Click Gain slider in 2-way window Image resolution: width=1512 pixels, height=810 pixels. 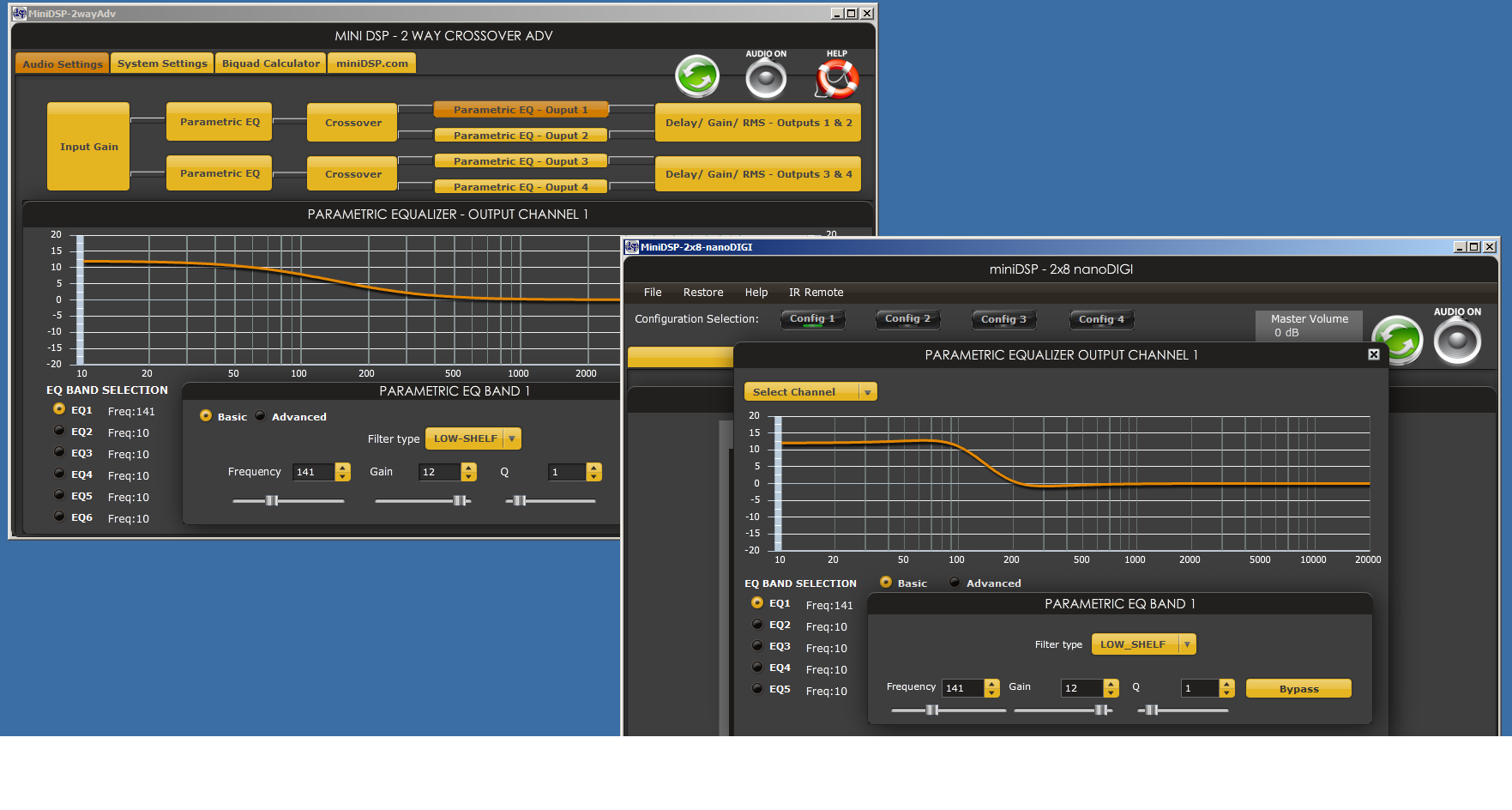423,500
